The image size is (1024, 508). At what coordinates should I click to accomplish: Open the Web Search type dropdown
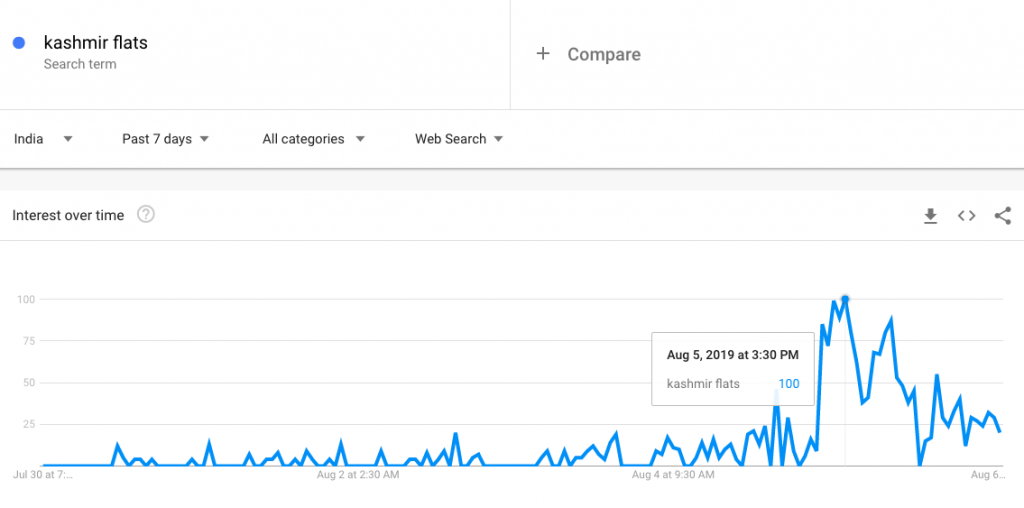pyautogui.click(x=459, y=139)
